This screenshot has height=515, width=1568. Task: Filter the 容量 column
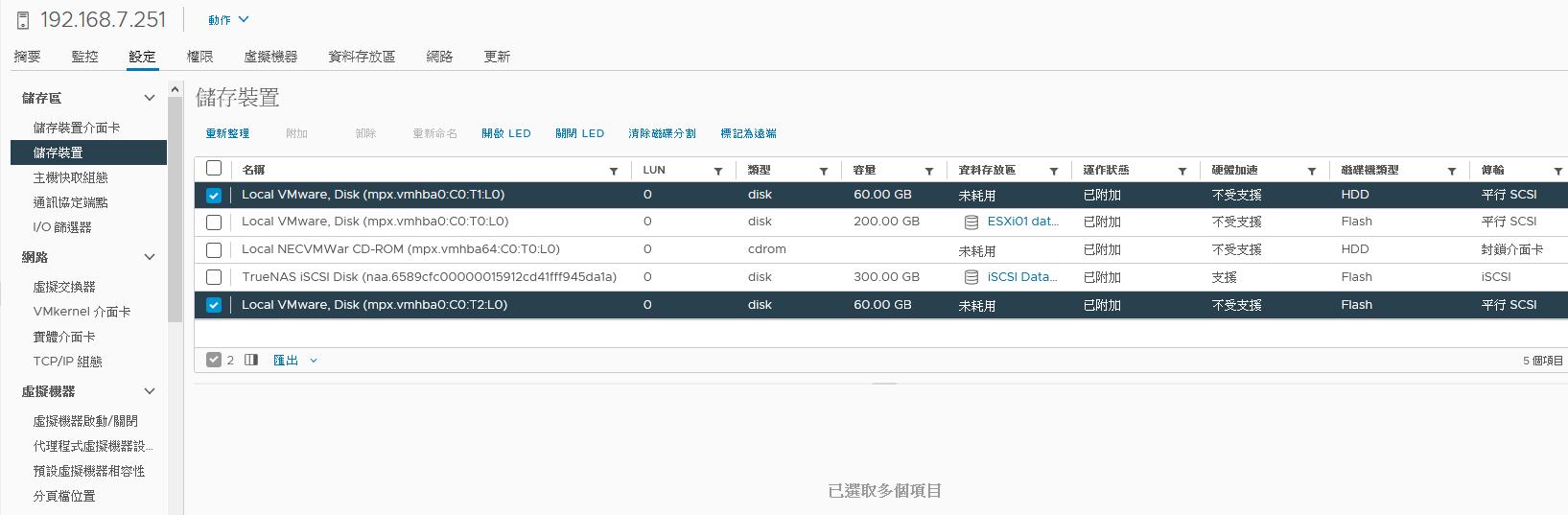click(x=929, y=171)
